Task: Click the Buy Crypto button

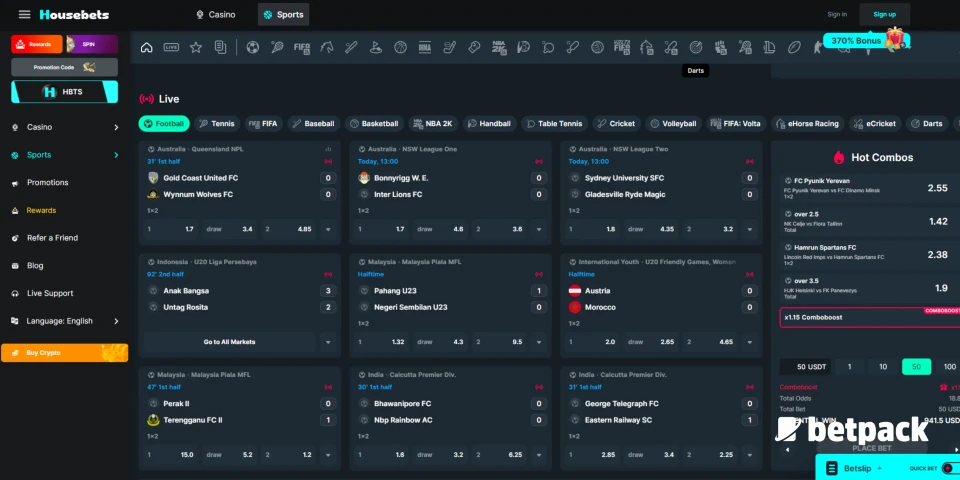Action: pos(64,353)
